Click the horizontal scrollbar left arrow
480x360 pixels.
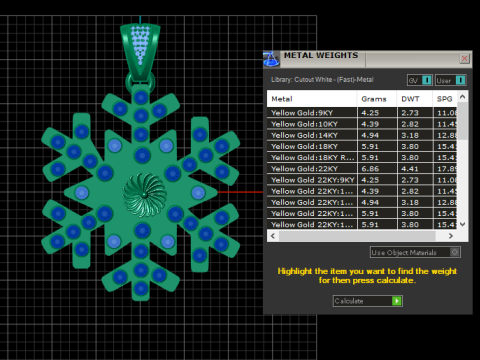[273, 236]
